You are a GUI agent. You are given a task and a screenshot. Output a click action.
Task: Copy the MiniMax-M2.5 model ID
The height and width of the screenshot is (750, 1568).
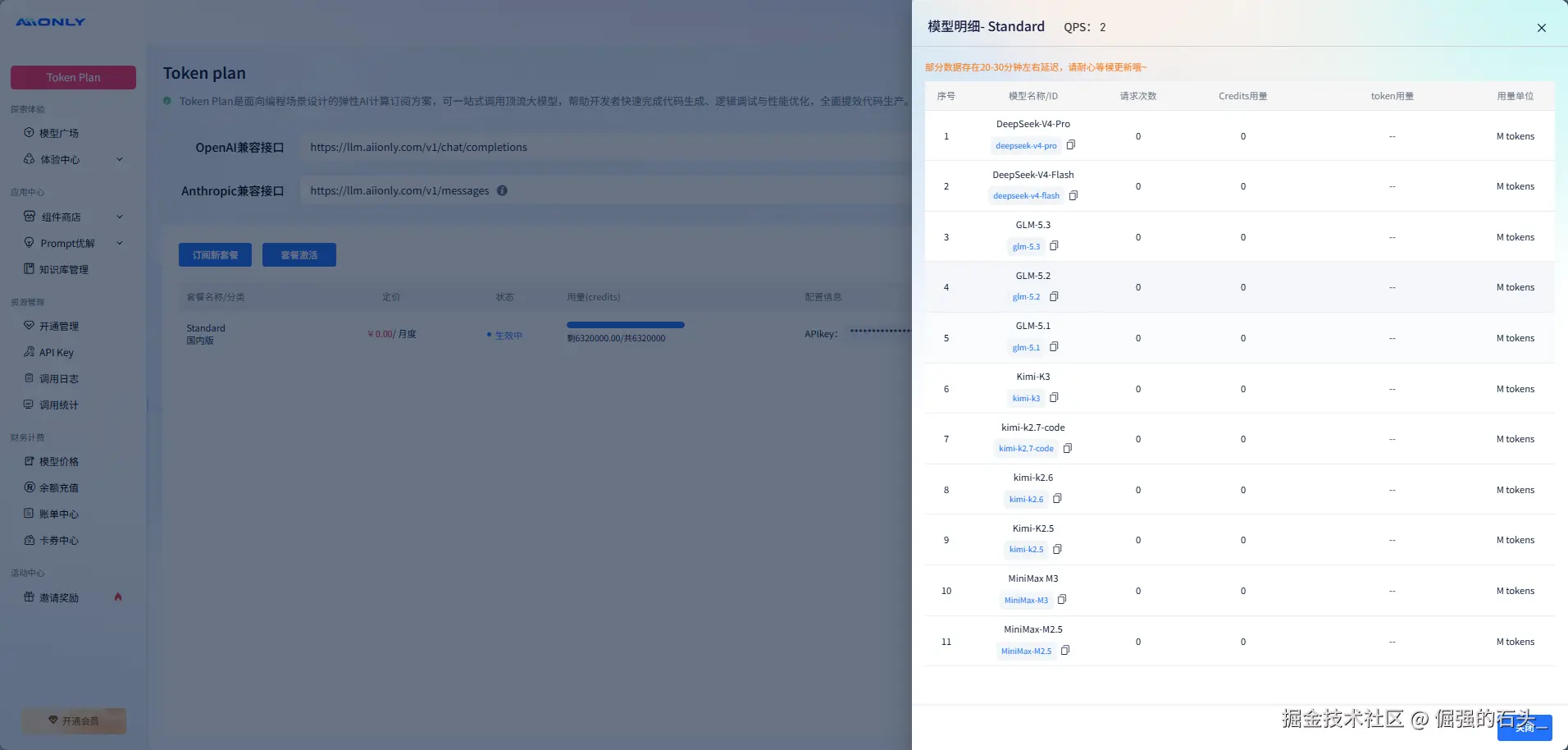[x=1064, y=651]
